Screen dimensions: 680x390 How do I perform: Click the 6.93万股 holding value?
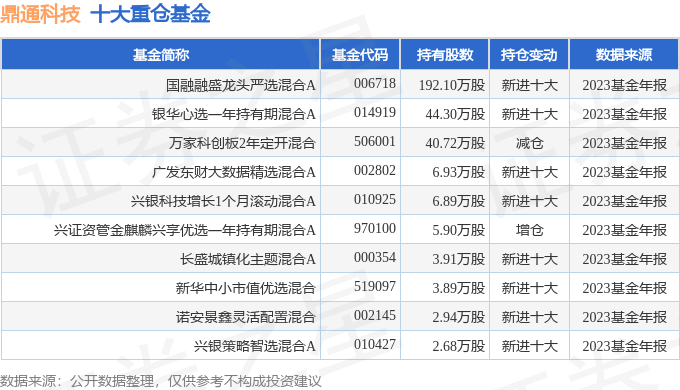pyautogui.click(x=459, y=172)
